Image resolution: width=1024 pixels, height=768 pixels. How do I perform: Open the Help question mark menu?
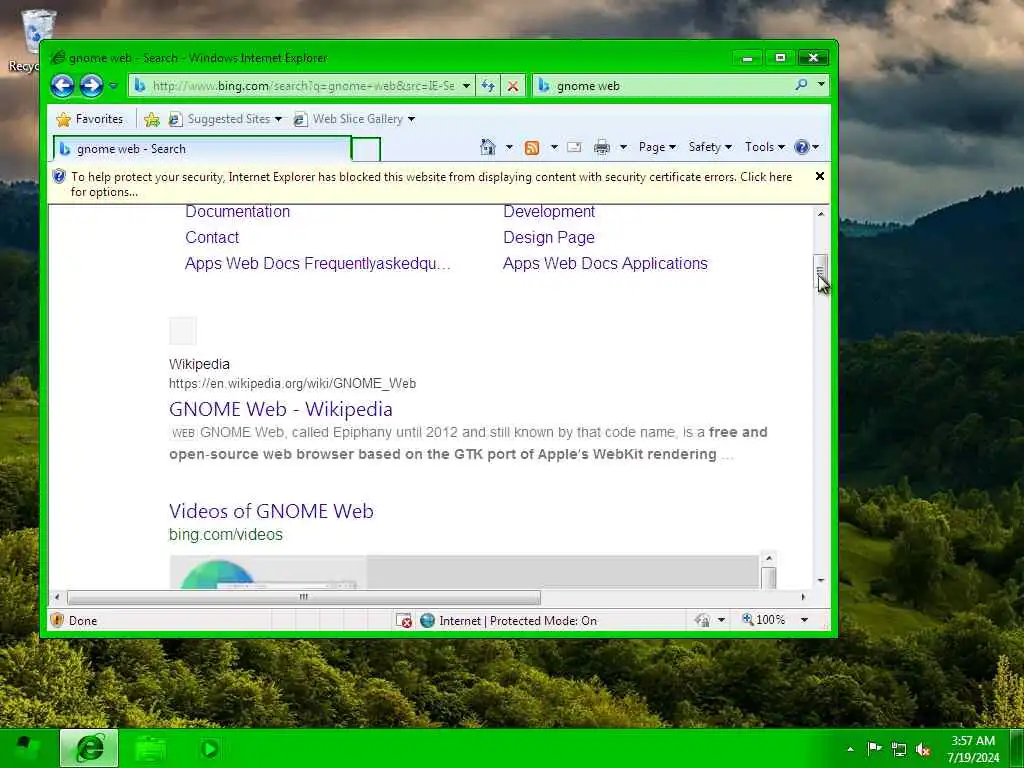(807, 147)
